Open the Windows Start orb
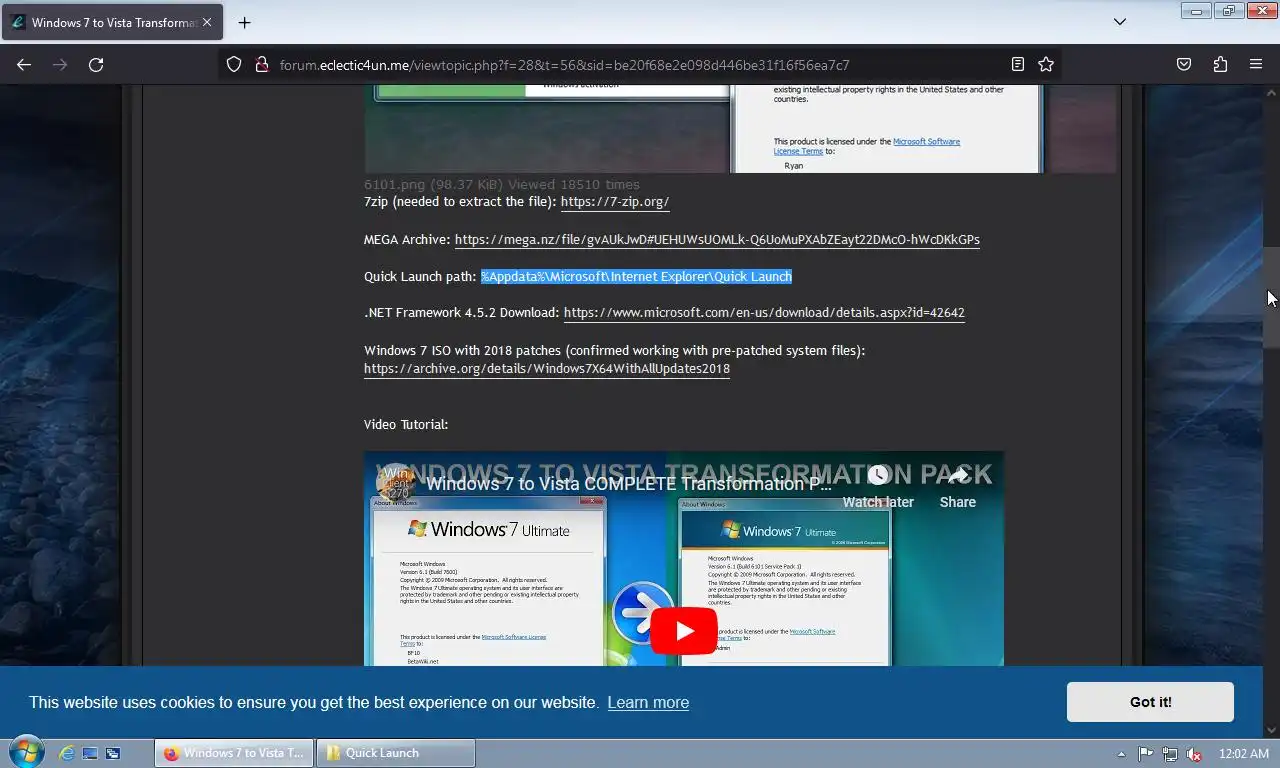1280x768 pixels. tap(25, 752)
